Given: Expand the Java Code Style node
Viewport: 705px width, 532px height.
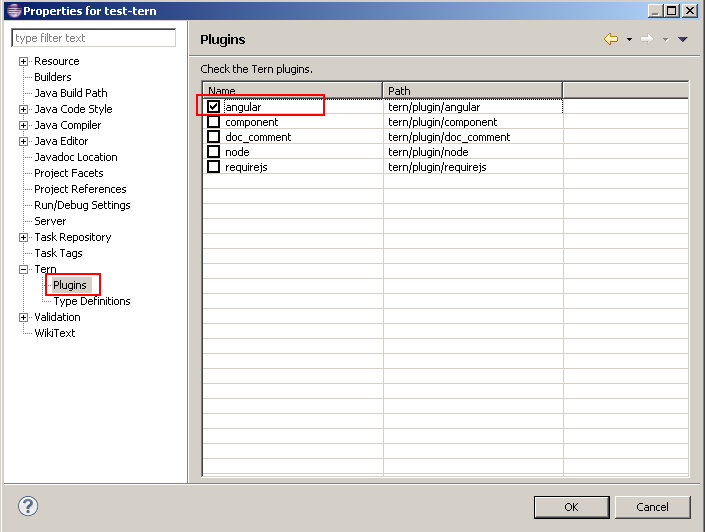Looking at the screenshot, I should pyautogui.click(x=23, y=109).
